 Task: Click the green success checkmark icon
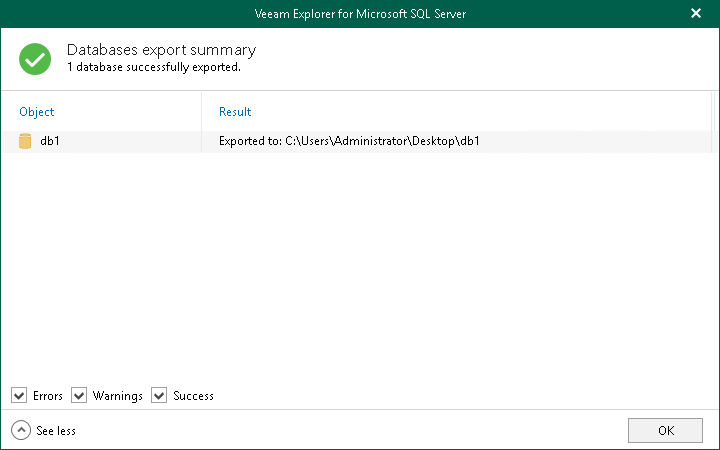[35, 59]
